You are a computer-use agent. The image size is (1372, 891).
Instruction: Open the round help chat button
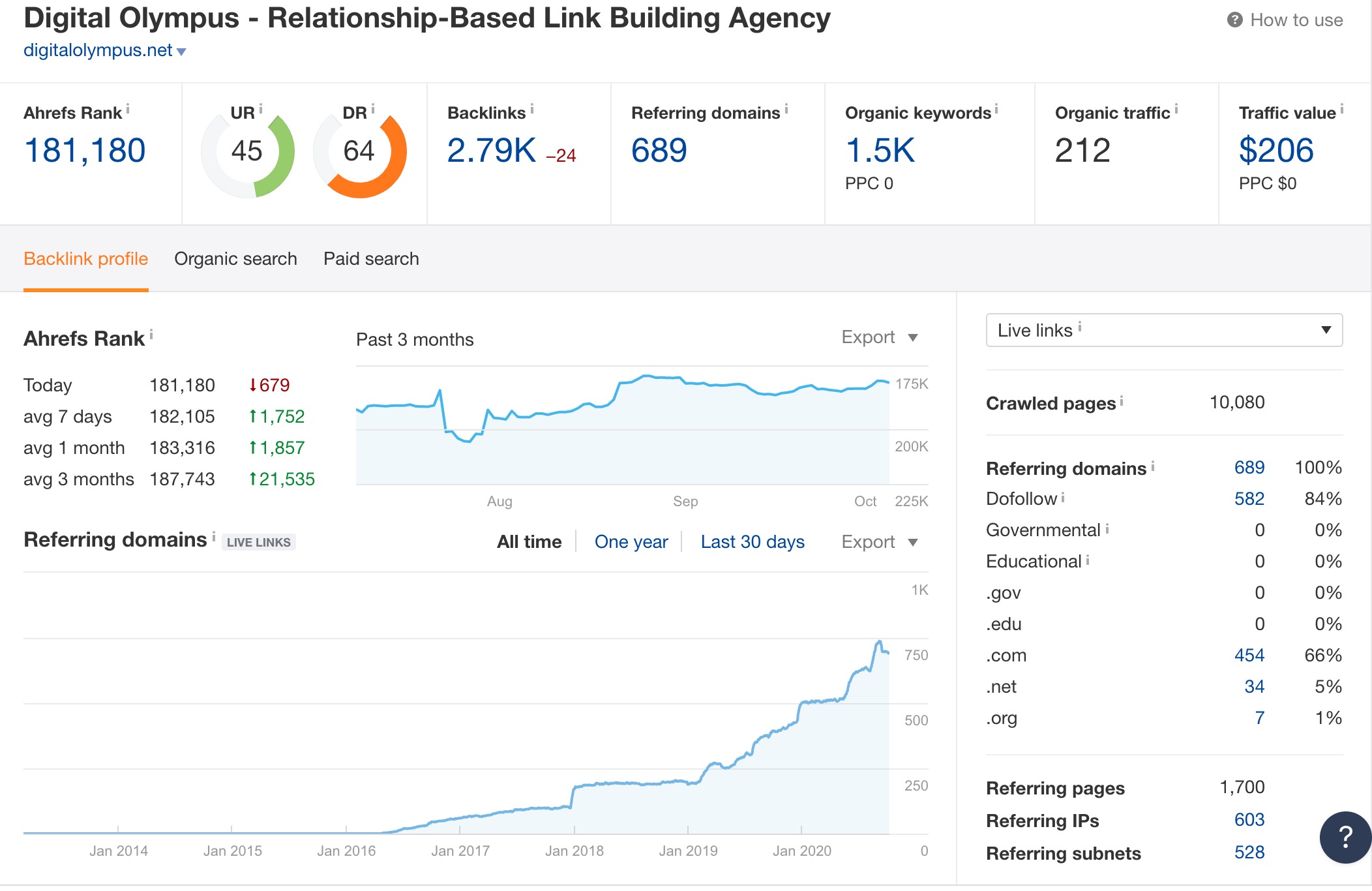(x=1345, y=838)
